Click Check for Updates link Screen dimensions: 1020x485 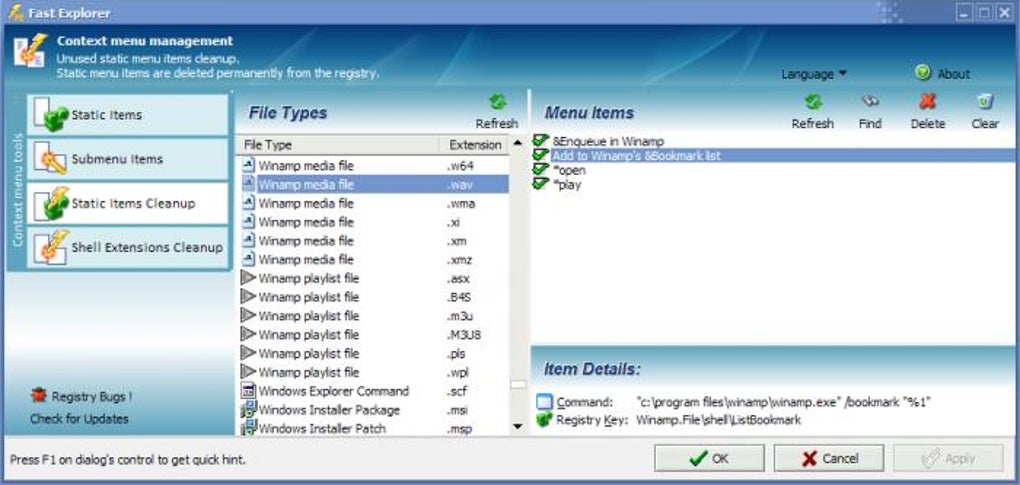click(79, 419)
